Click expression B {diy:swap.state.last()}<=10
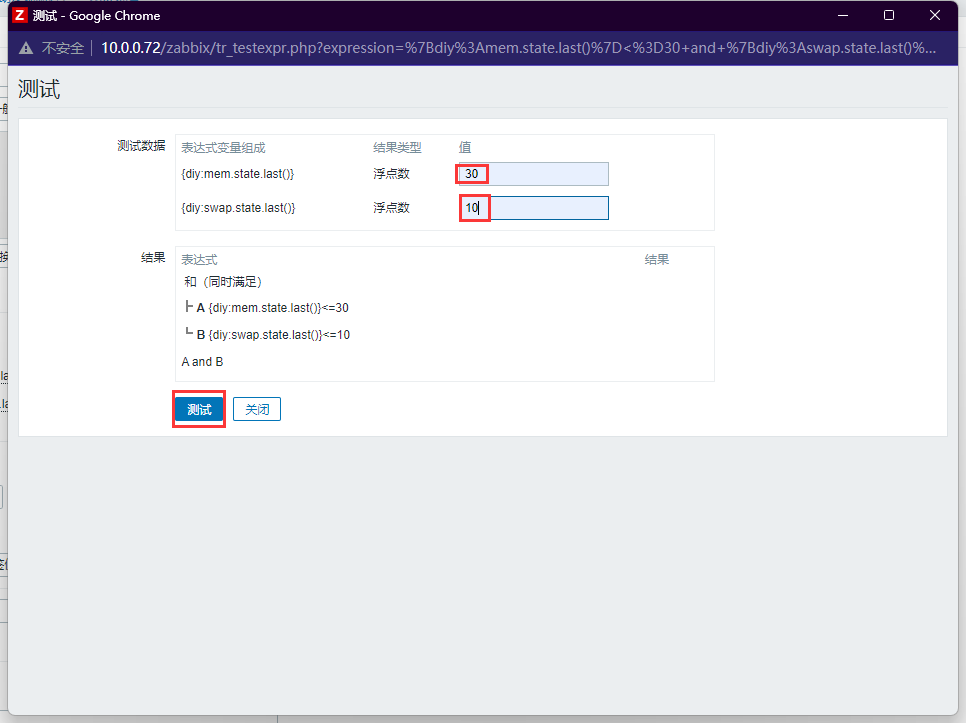This screenshot has height=723, width=966. 274,335
